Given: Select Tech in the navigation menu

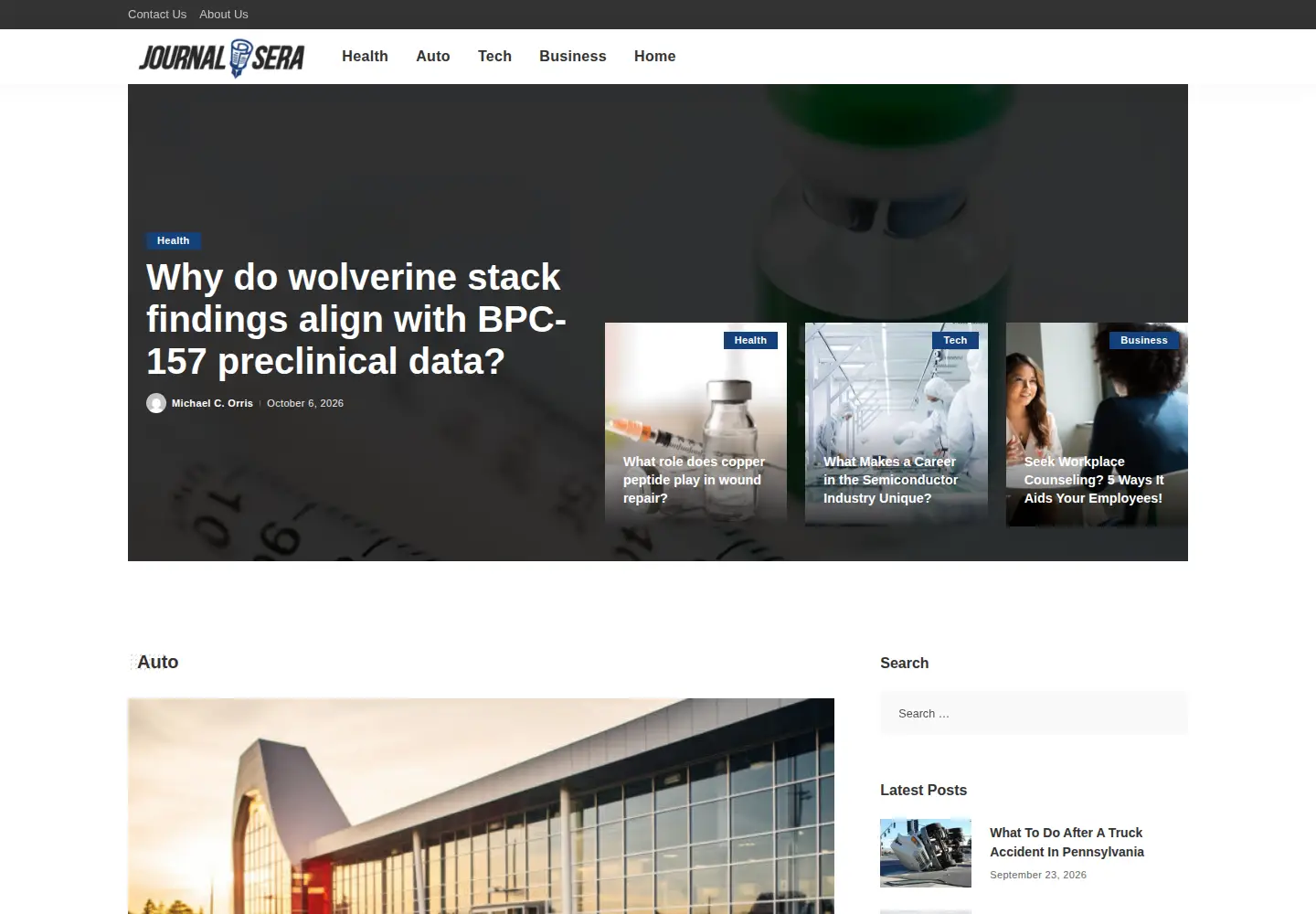Looking at the screenshot, I should tap(494, 56).
